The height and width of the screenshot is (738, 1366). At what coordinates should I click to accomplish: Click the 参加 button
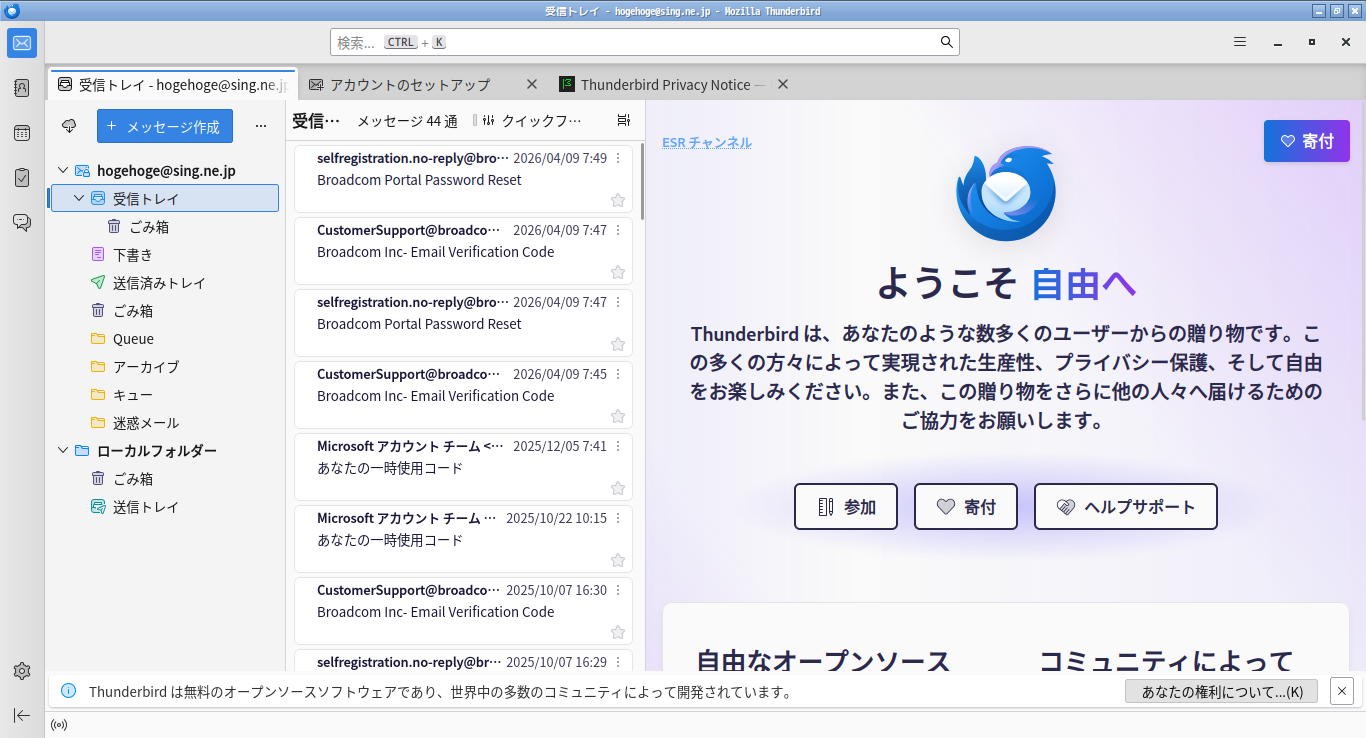pos(846,507)
